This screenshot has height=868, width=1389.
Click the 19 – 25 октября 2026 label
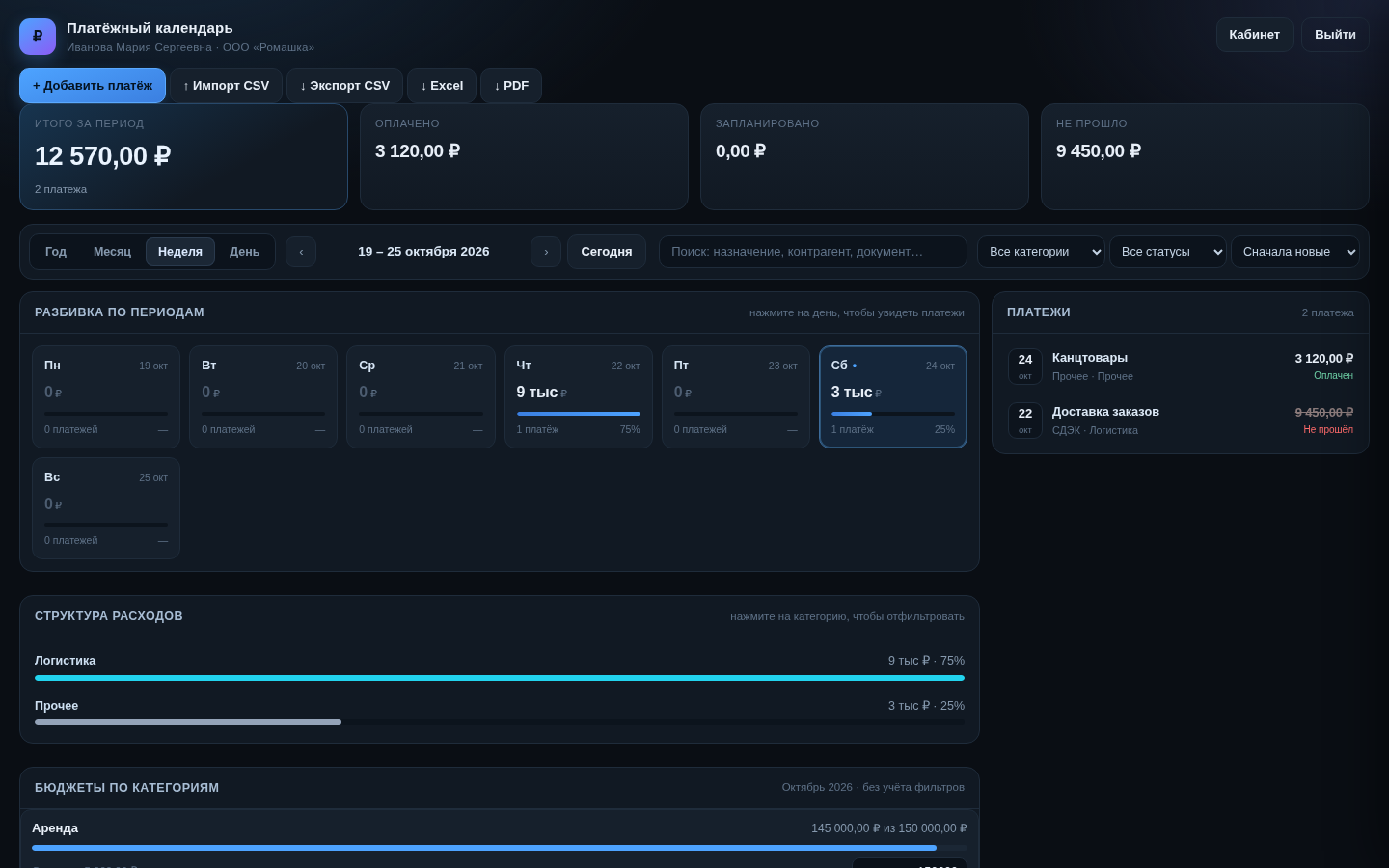tap(423, 252)
